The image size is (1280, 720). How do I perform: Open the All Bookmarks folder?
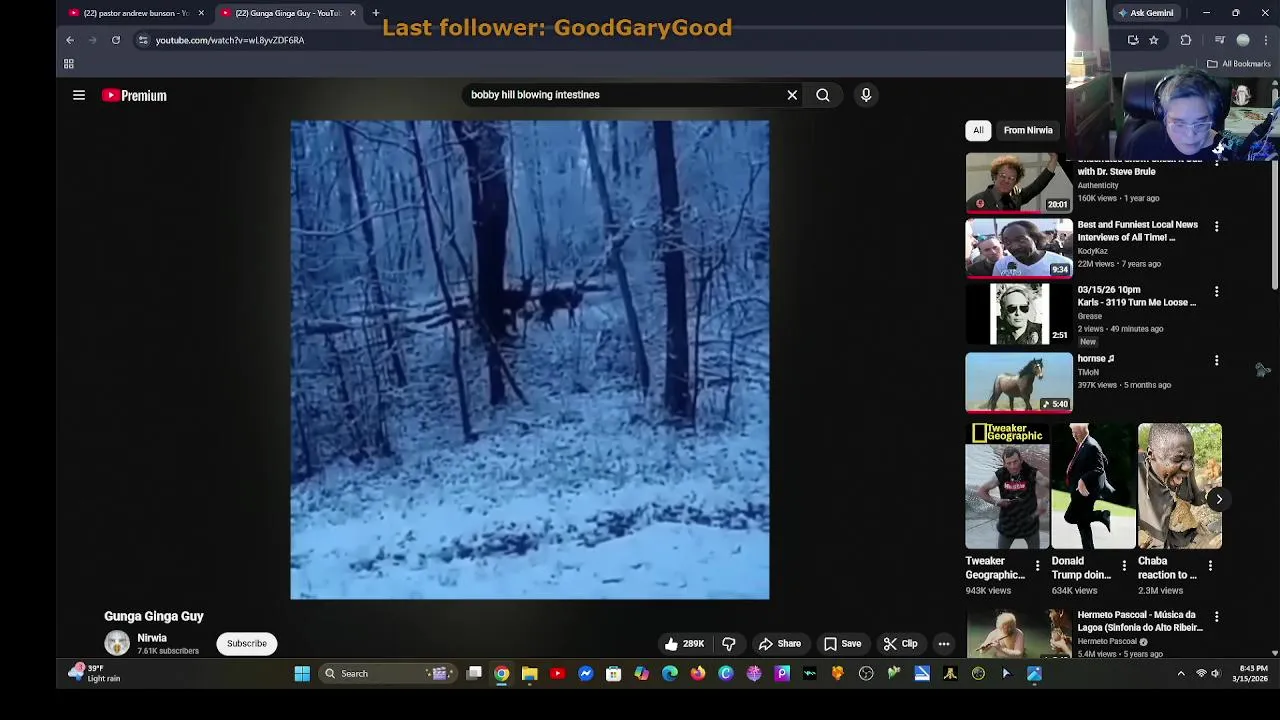coord(1239,64)
